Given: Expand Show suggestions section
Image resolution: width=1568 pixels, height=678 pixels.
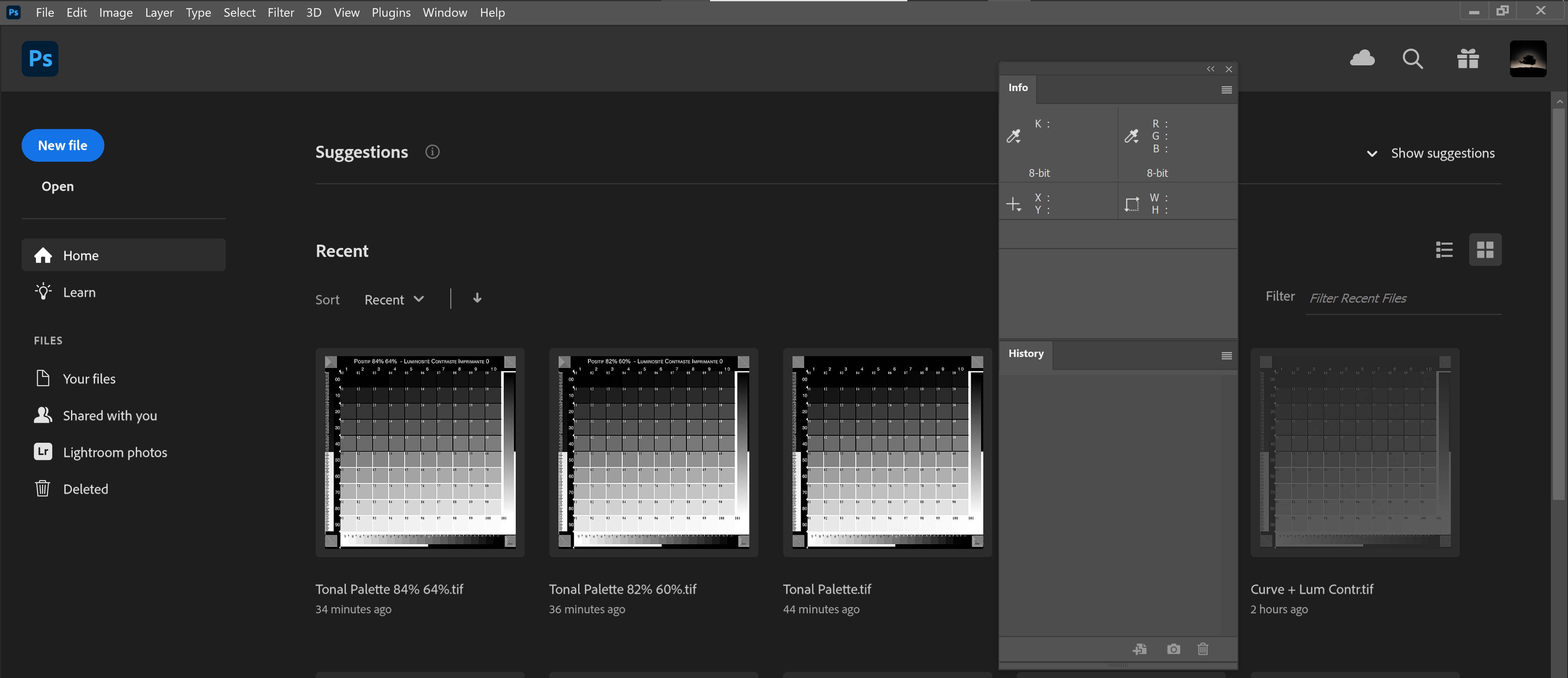Looking at the screenshot, I should tap(1432, 153).
